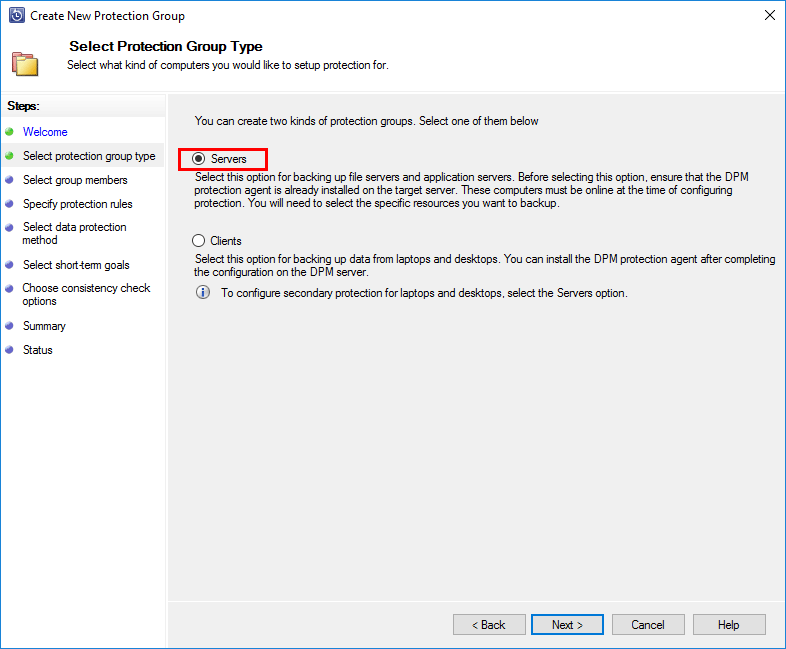The width and height of the screenshot is (786, 649).
Task: Close the Create New Protection Group window
Action: (769, 16)
